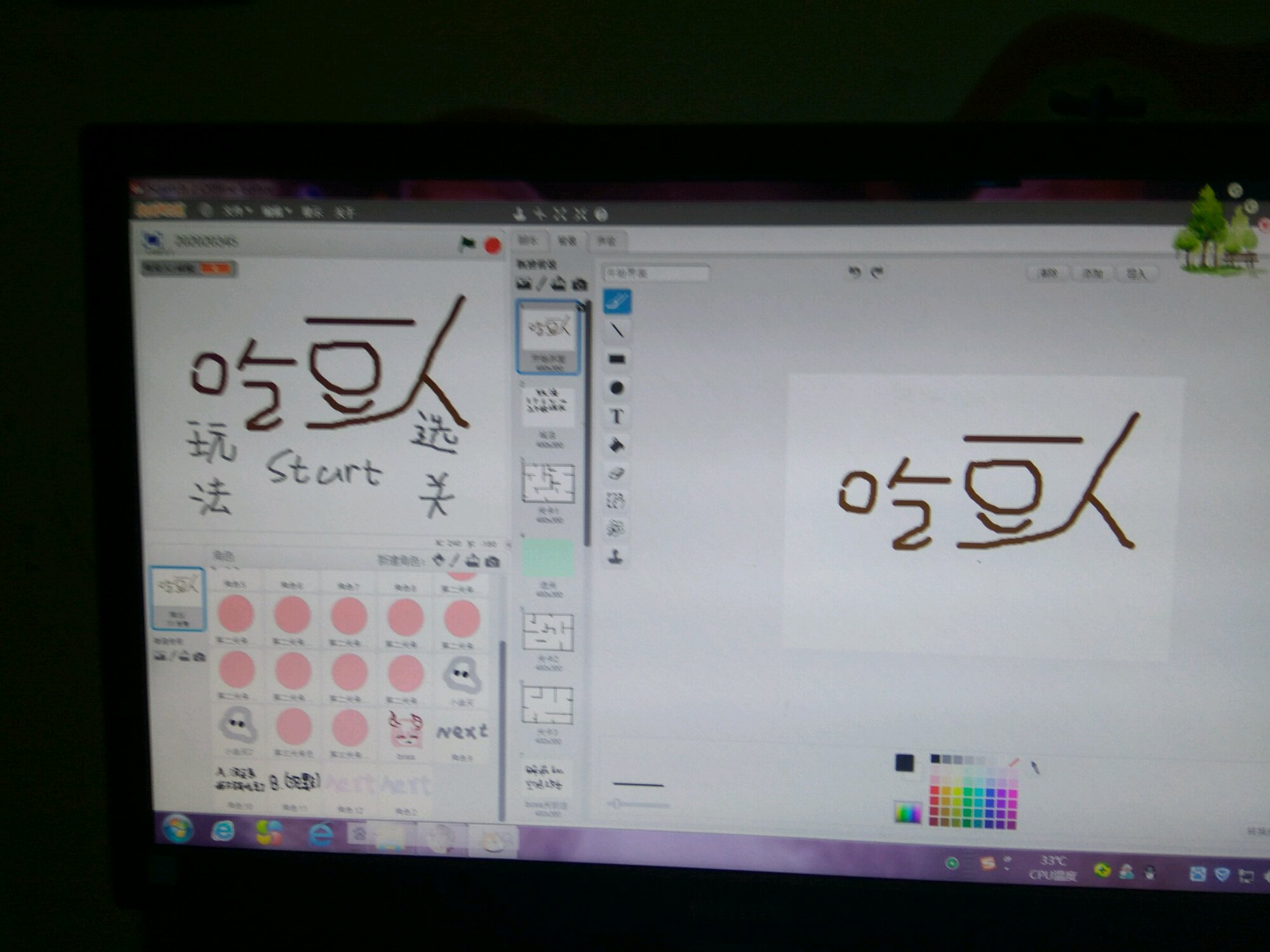The height and width of the screenshot is (952, 1270).
Task: Open the File menu dropdown
Action: point(236,211)
